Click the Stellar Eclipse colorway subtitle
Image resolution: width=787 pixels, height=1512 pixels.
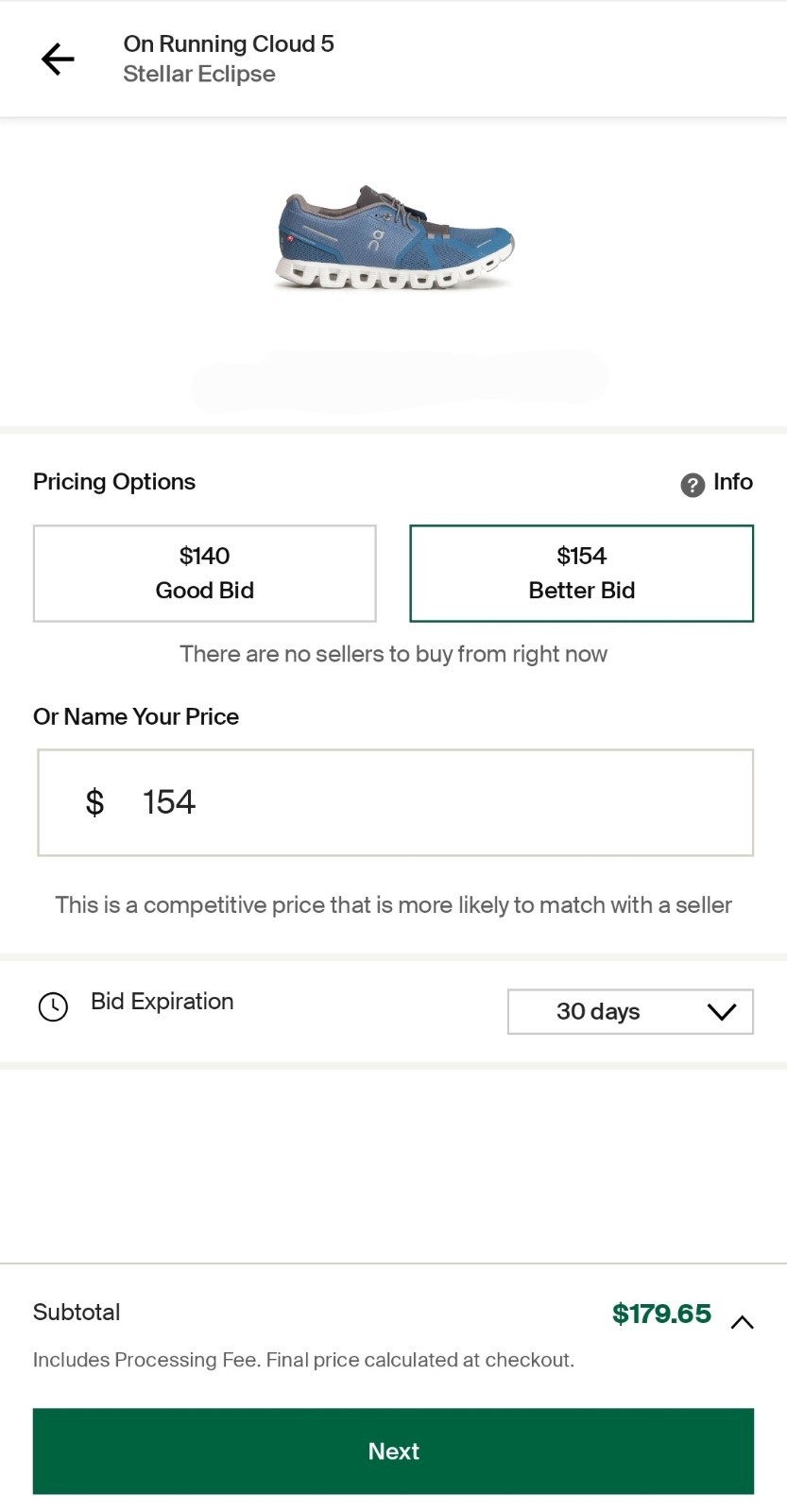199,74
